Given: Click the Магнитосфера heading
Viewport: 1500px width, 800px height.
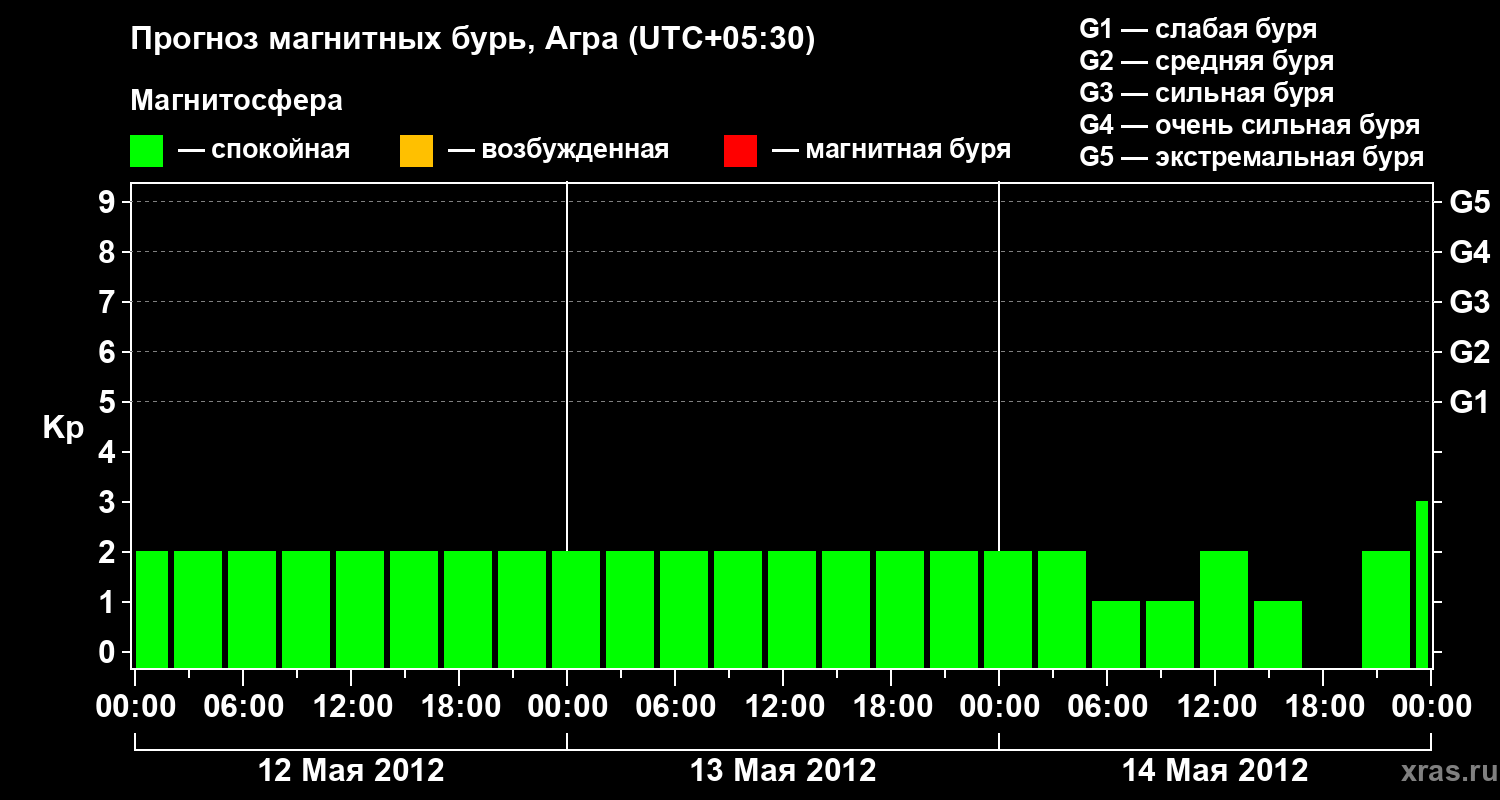Looking at the screenshot, I should [x=237, y=101].
